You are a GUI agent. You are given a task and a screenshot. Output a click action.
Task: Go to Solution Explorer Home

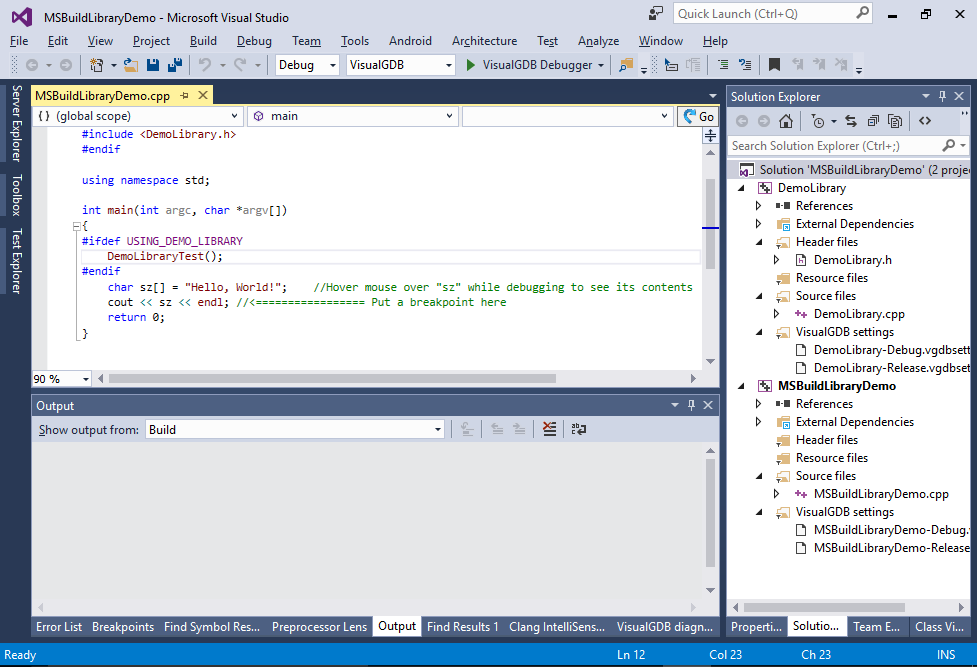pos(786,121)
